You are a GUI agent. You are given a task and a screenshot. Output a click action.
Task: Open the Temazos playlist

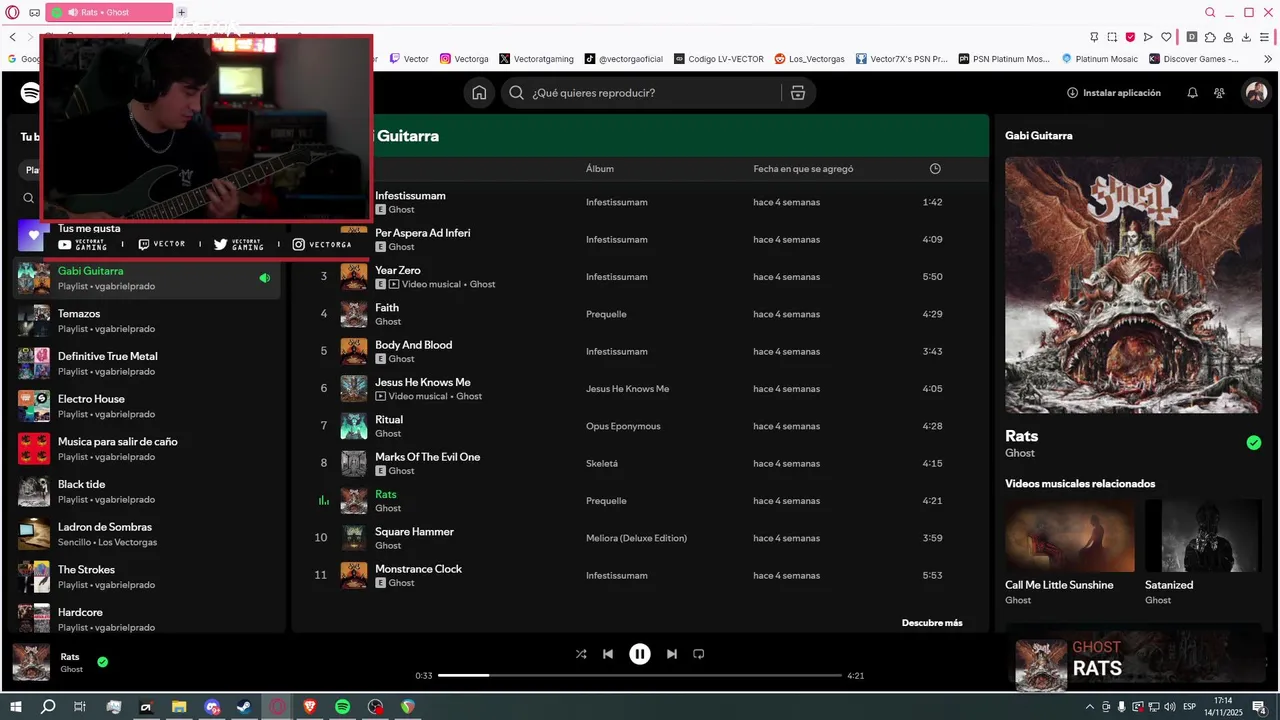[146, 321]
